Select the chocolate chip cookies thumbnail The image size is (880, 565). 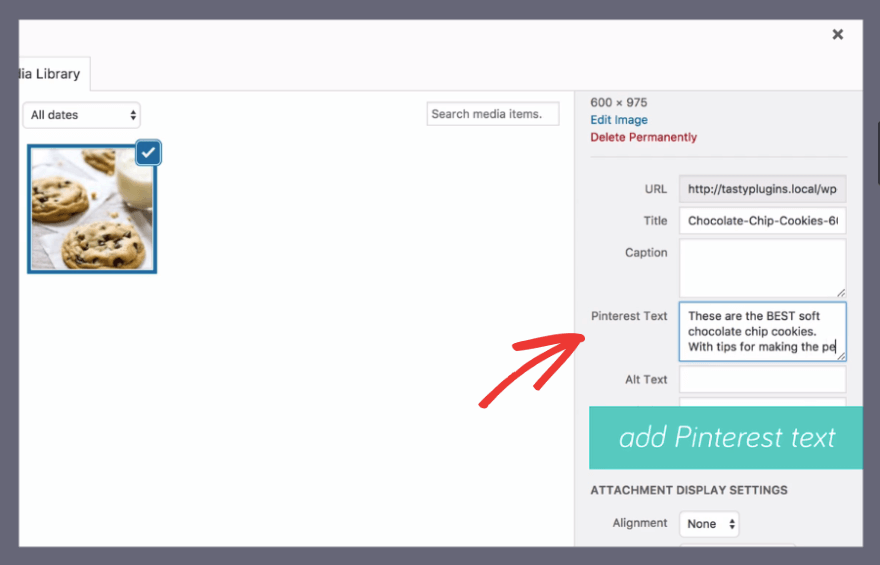click(92, 209)
